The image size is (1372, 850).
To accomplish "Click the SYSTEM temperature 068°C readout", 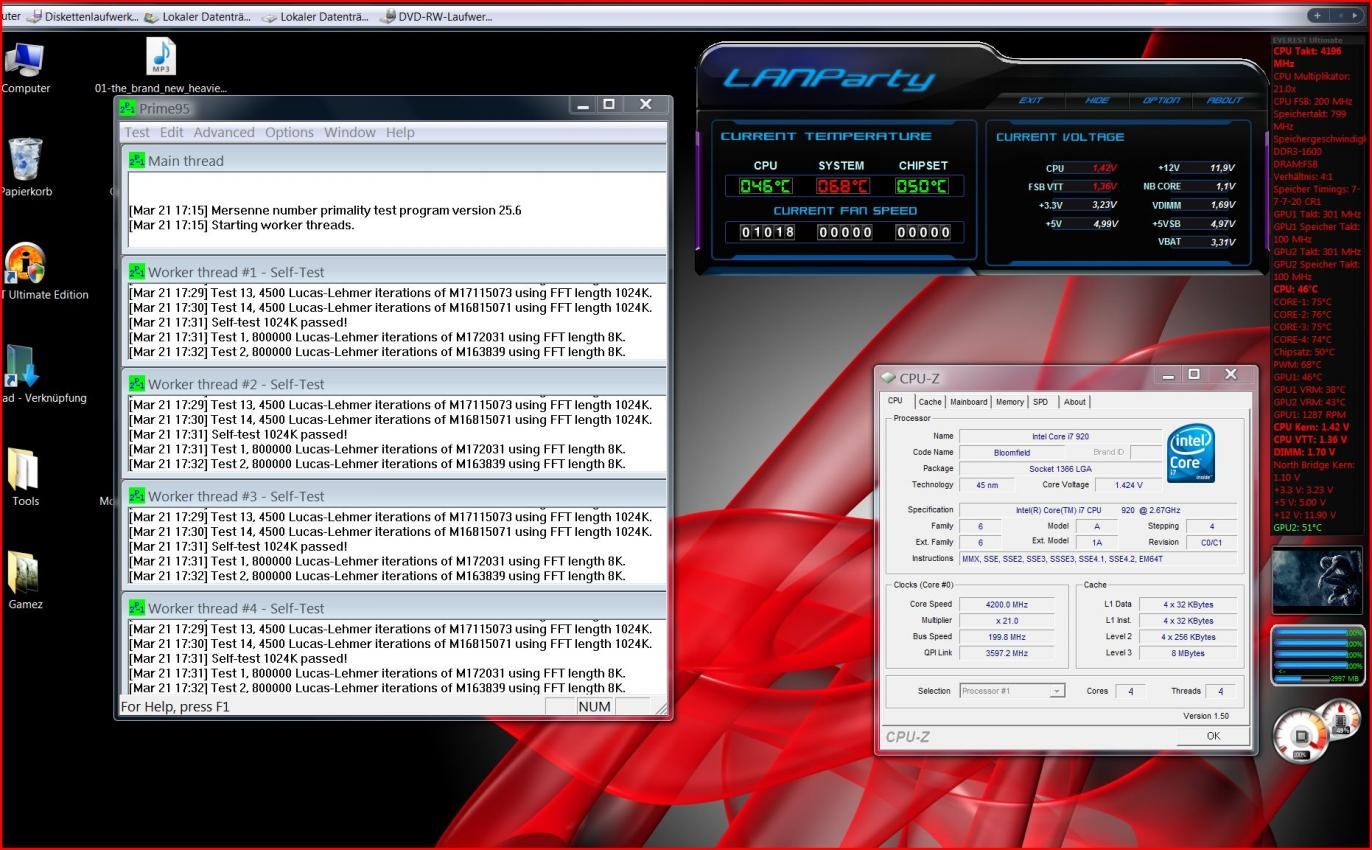I will pos(842,186).
